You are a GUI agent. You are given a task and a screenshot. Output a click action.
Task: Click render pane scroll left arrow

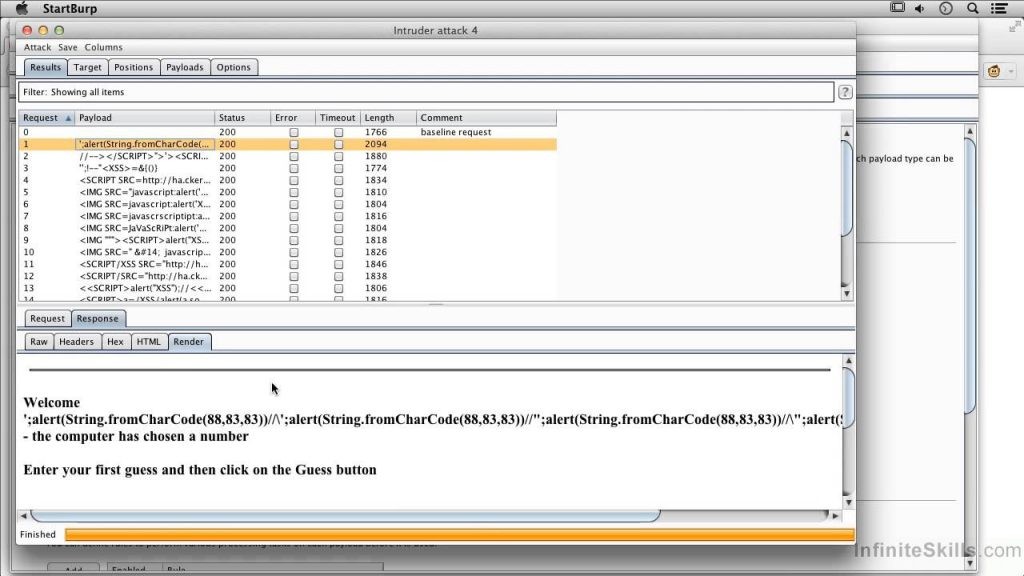pyautogui.click(x=24, y=516)
